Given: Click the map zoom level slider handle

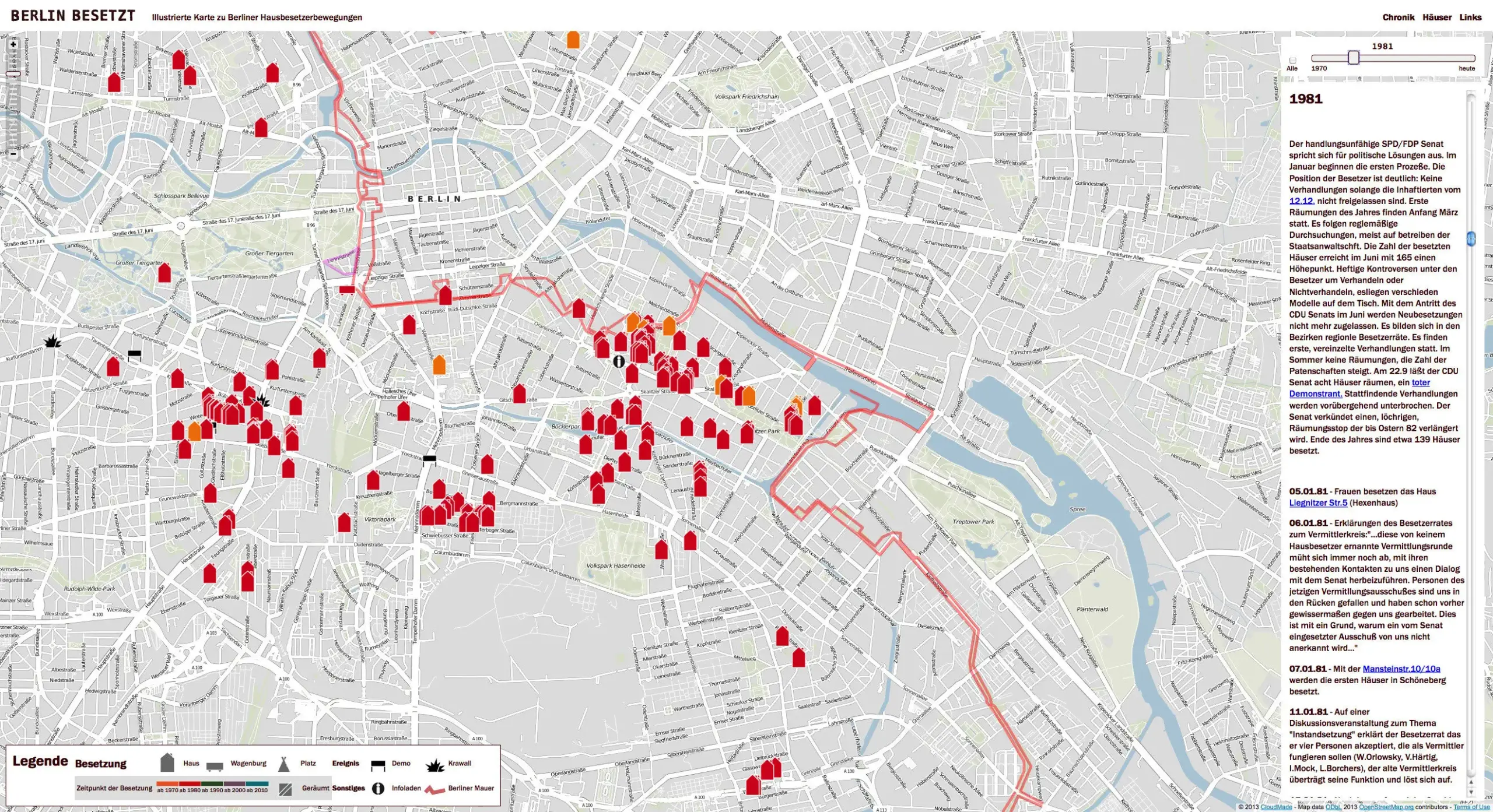Looking at the screenshot, I should [13, 74].
